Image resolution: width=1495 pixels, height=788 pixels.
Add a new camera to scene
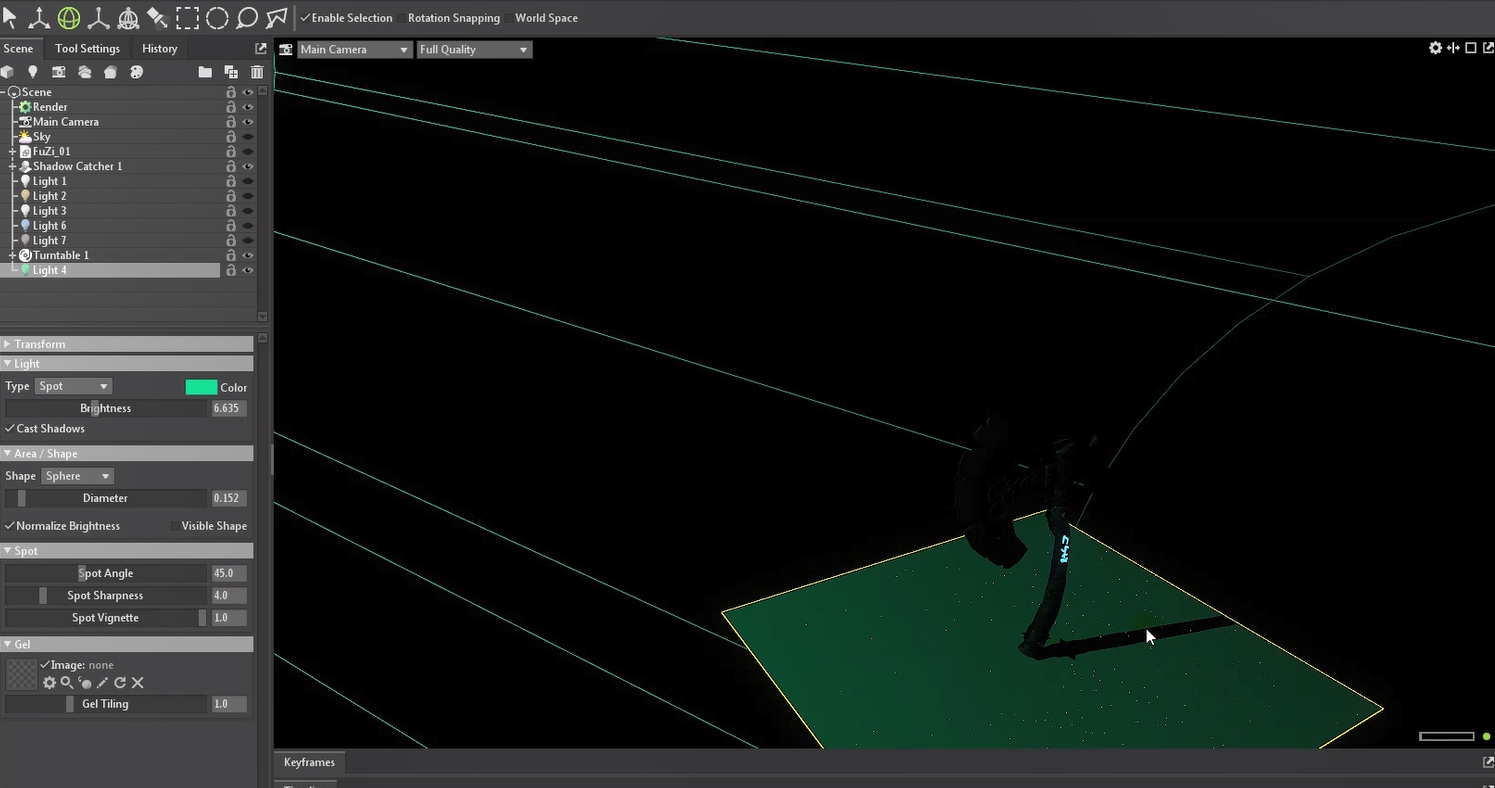59,72
